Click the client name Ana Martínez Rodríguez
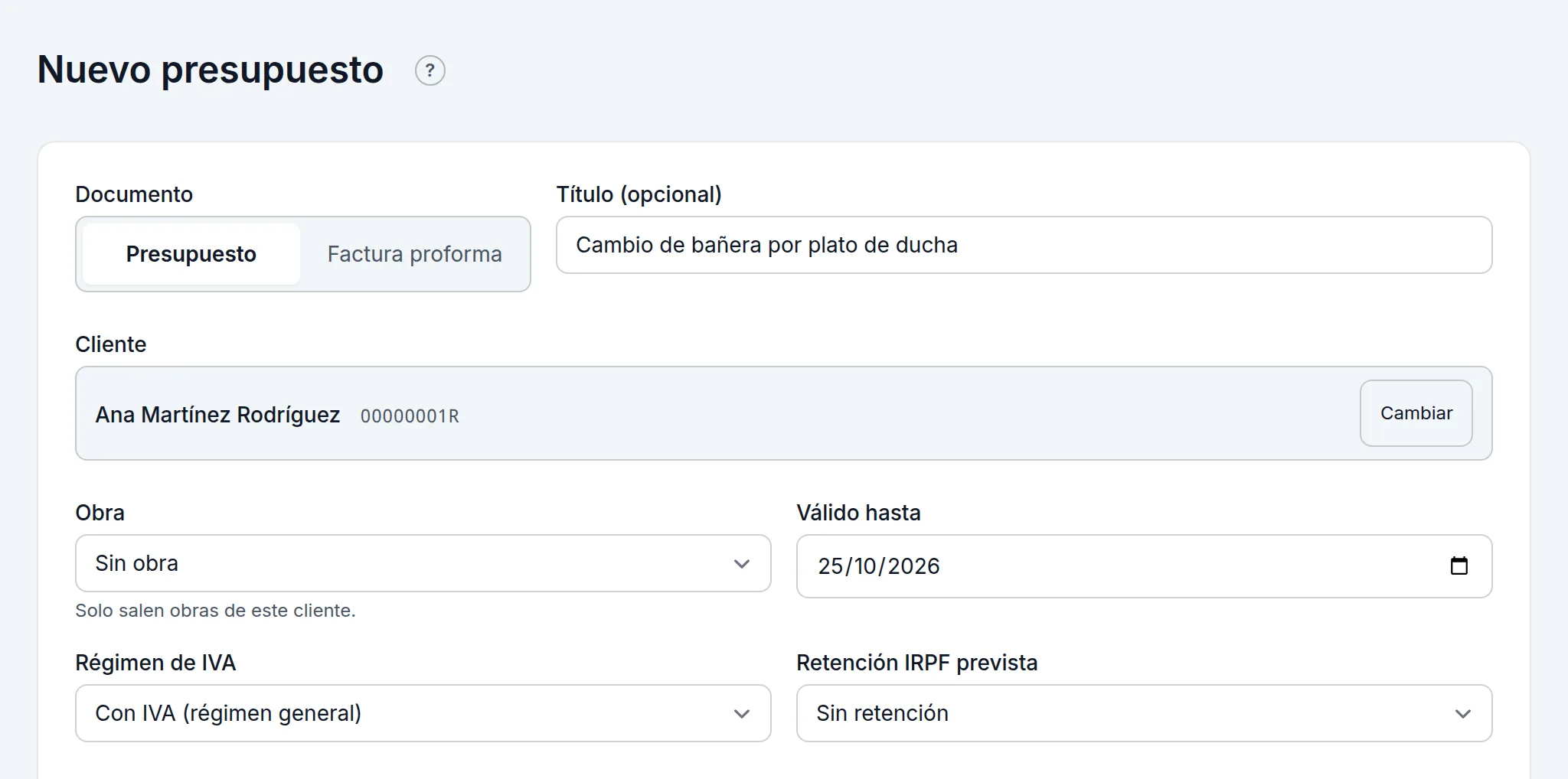The height and width of the screenshot is (779, 1568). click(217, 415)
